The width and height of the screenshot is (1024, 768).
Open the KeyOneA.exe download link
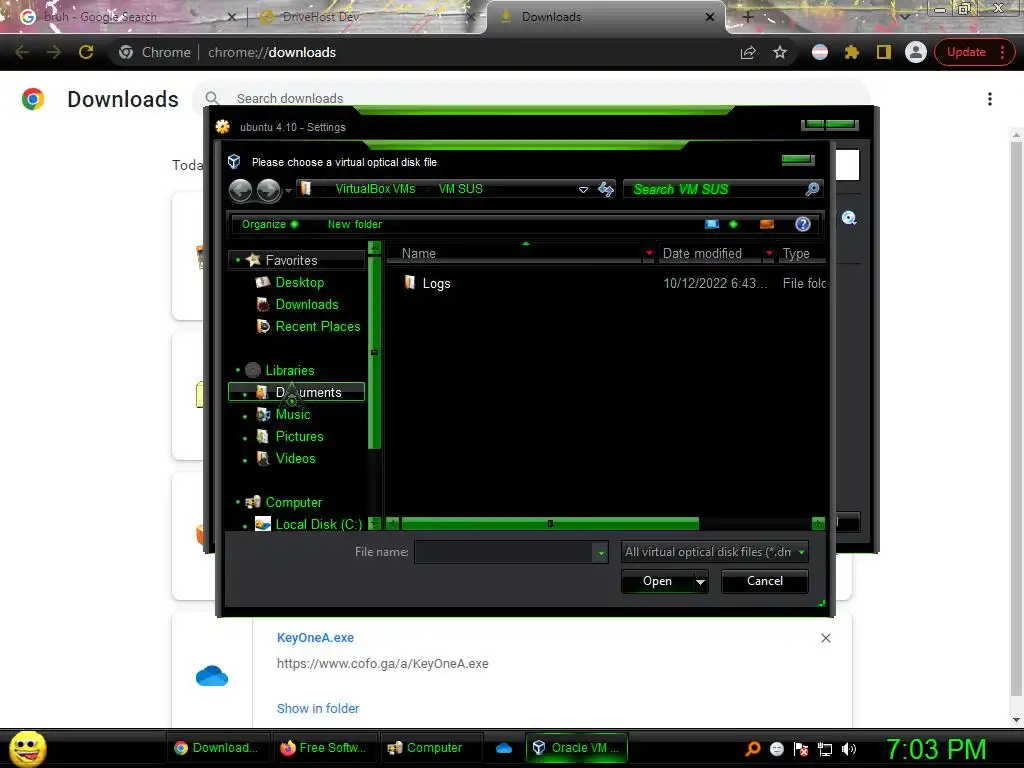coord(315,637)
